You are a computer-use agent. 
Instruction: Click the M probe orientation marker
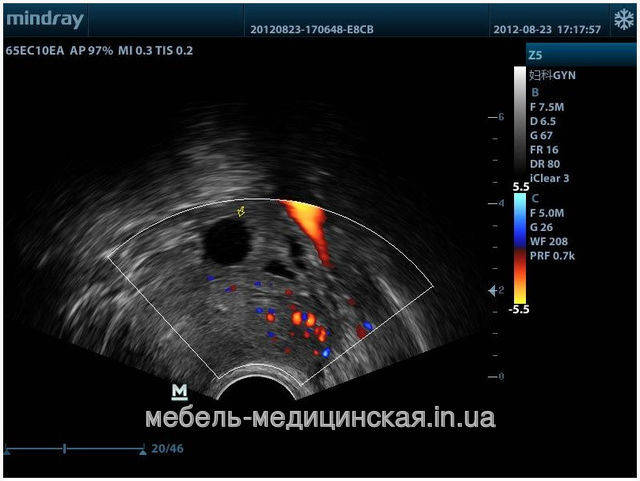click(x=180, y=389)
